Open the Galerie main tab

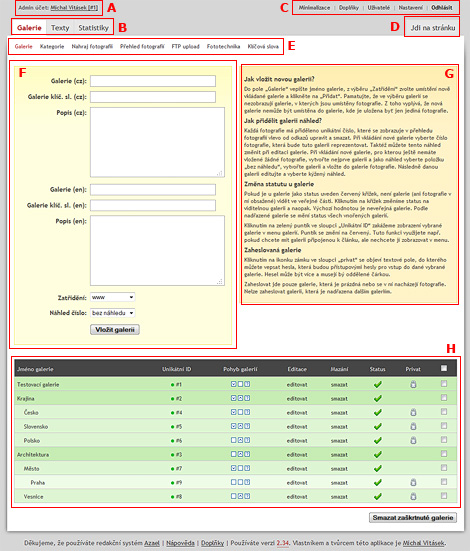pyautogui.click(x=29, y=27)
